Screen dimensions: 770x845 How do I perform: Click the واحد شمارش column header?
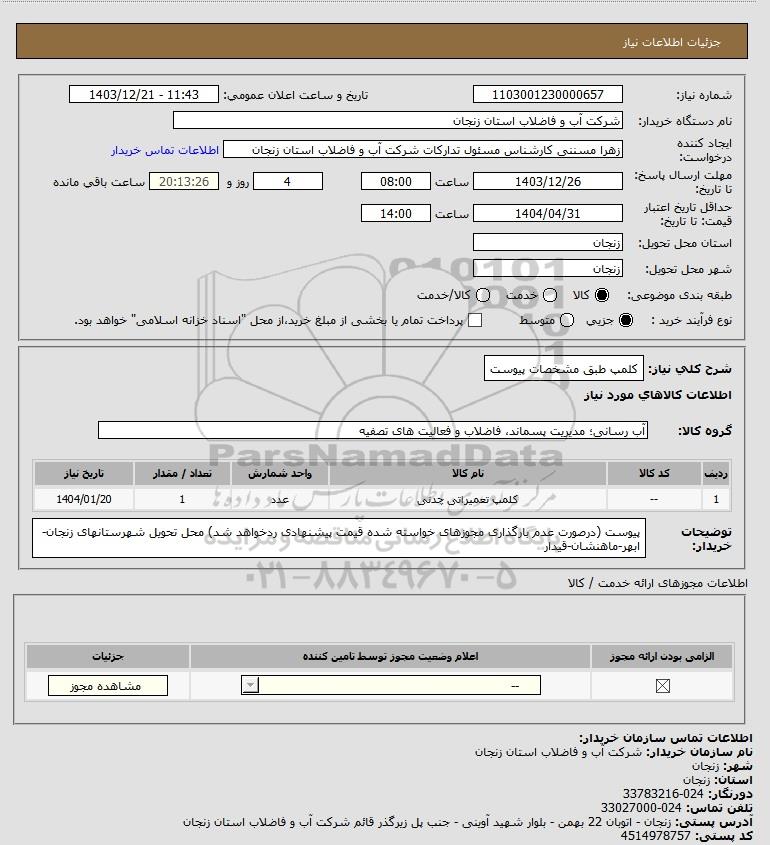280,473
